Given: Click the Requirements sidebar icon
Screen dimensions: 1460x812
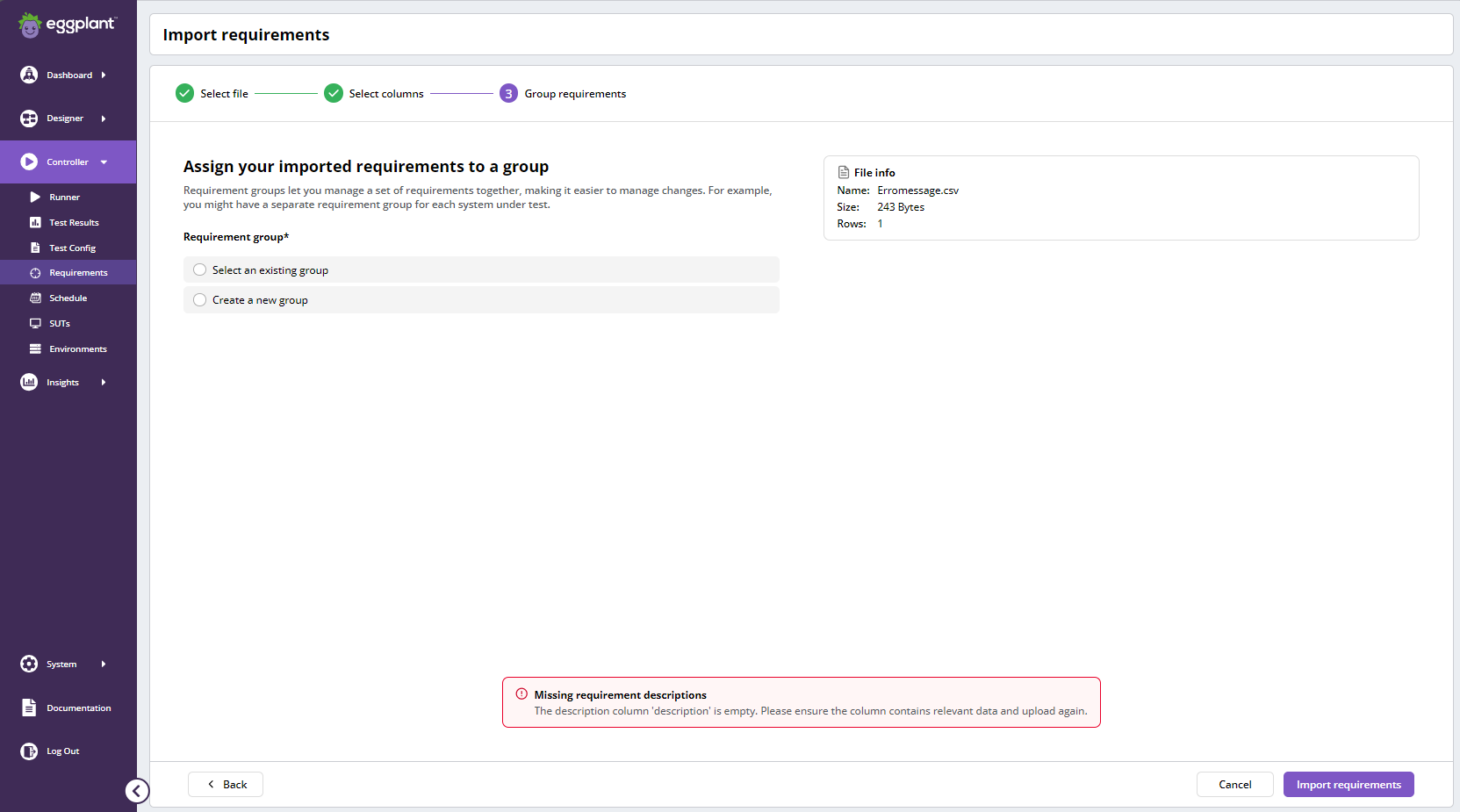Looking at the screenshot, I should click(x=35, y=273).
